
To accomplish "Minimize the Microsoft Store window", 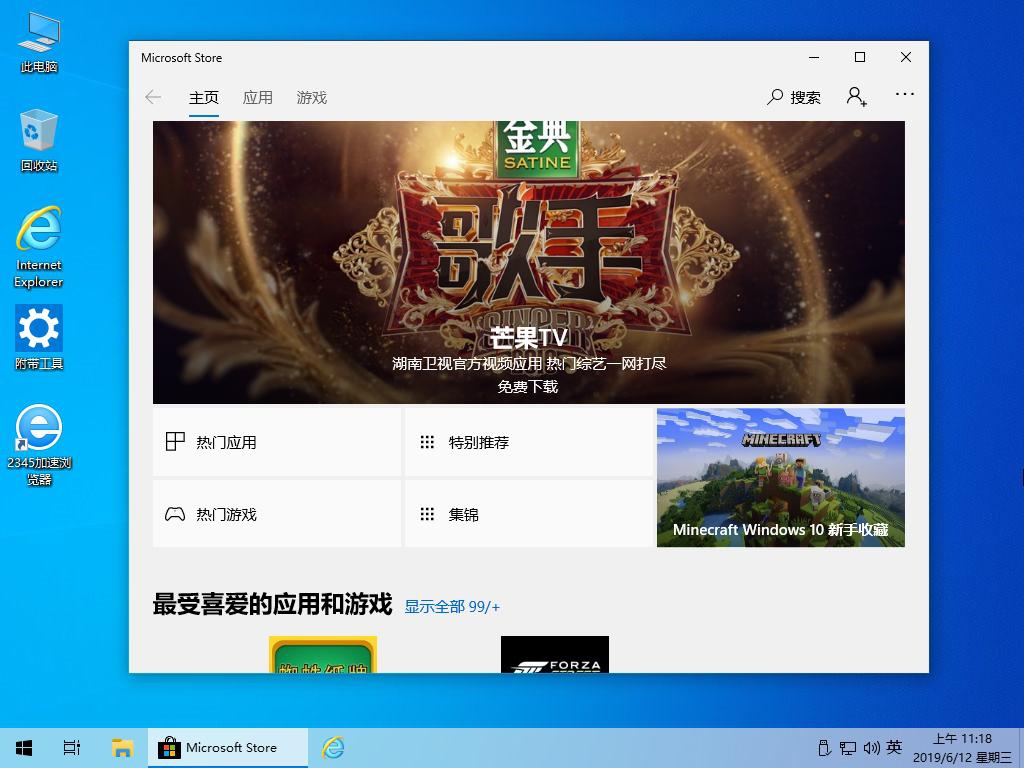I will (814, 57).
